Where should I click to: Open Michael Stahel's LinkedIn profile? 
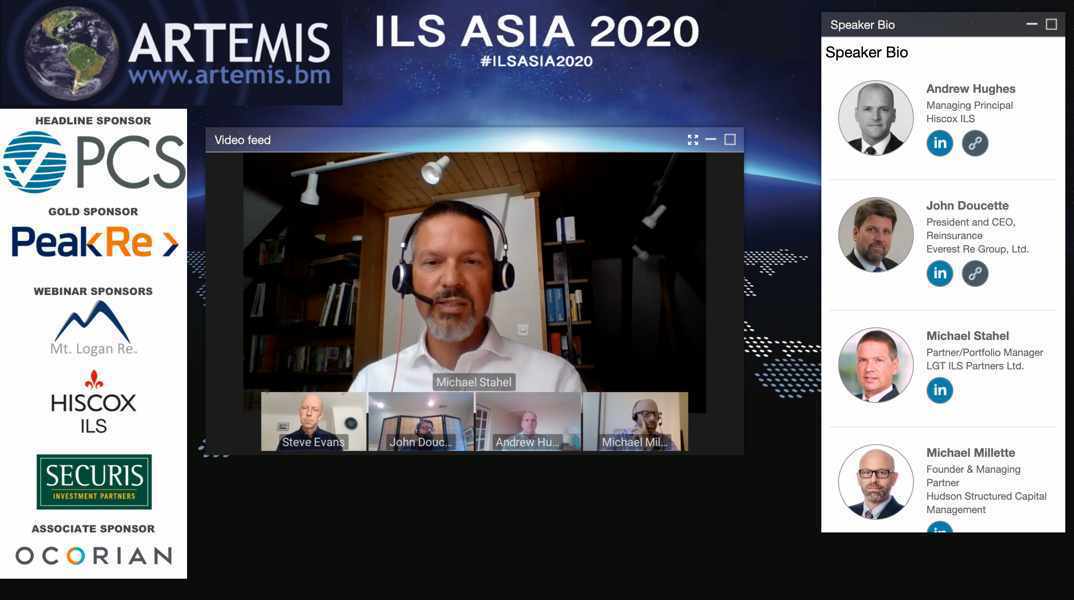[x=939, y=389]
